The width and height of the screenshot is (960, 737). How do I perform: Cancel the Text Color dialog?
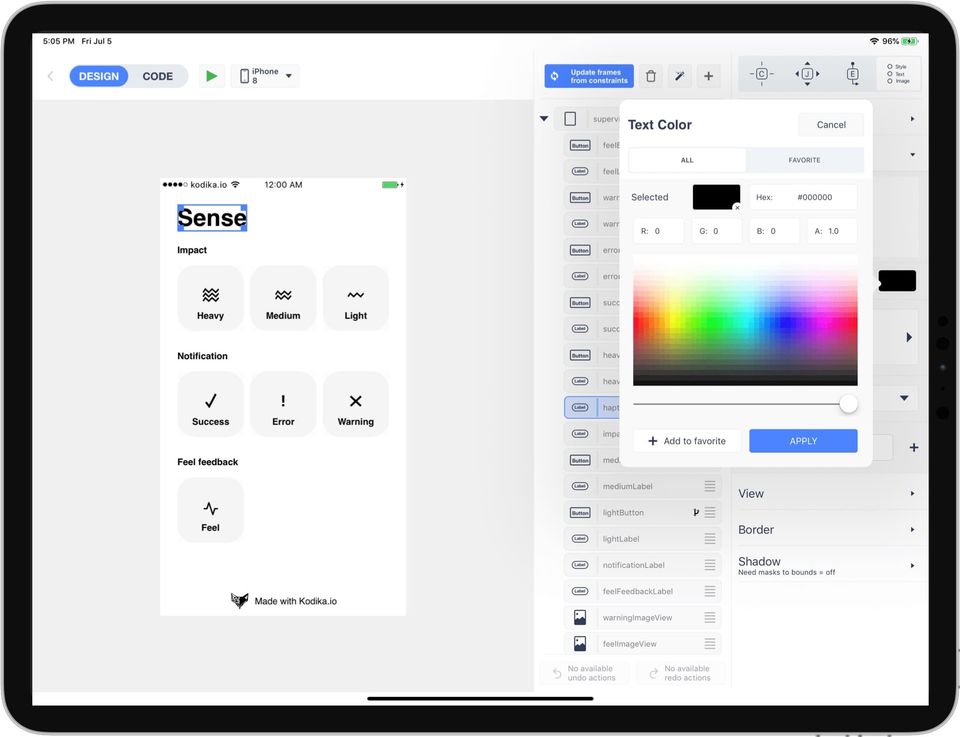[831, 125]
